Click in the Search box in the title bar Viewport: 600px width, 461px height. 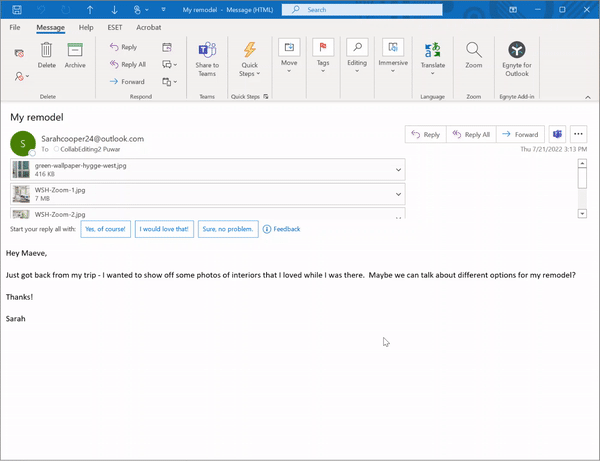tap(400, 9)
